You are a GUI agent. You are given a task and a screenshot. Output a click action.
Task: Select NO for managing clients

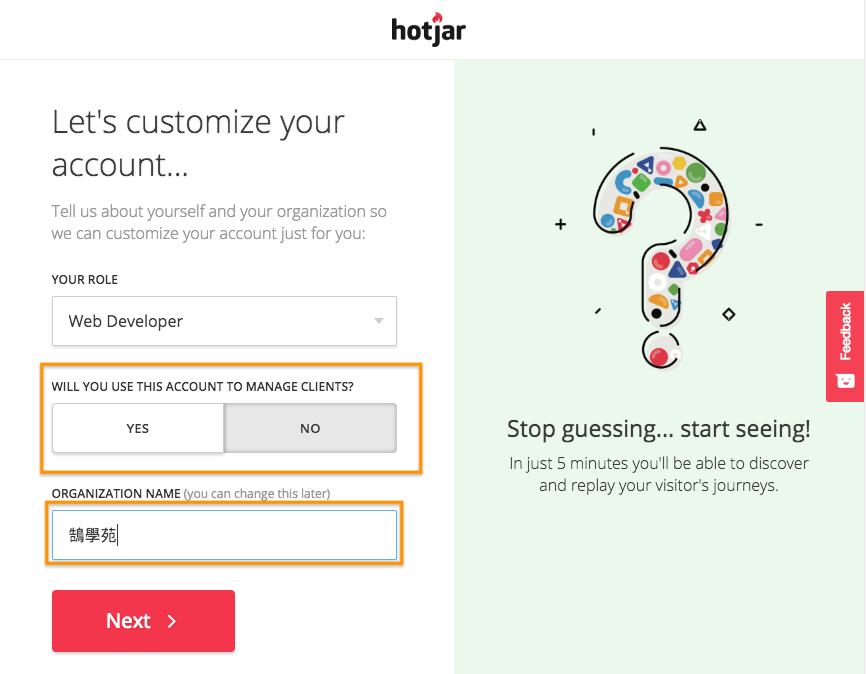point(310,428)
